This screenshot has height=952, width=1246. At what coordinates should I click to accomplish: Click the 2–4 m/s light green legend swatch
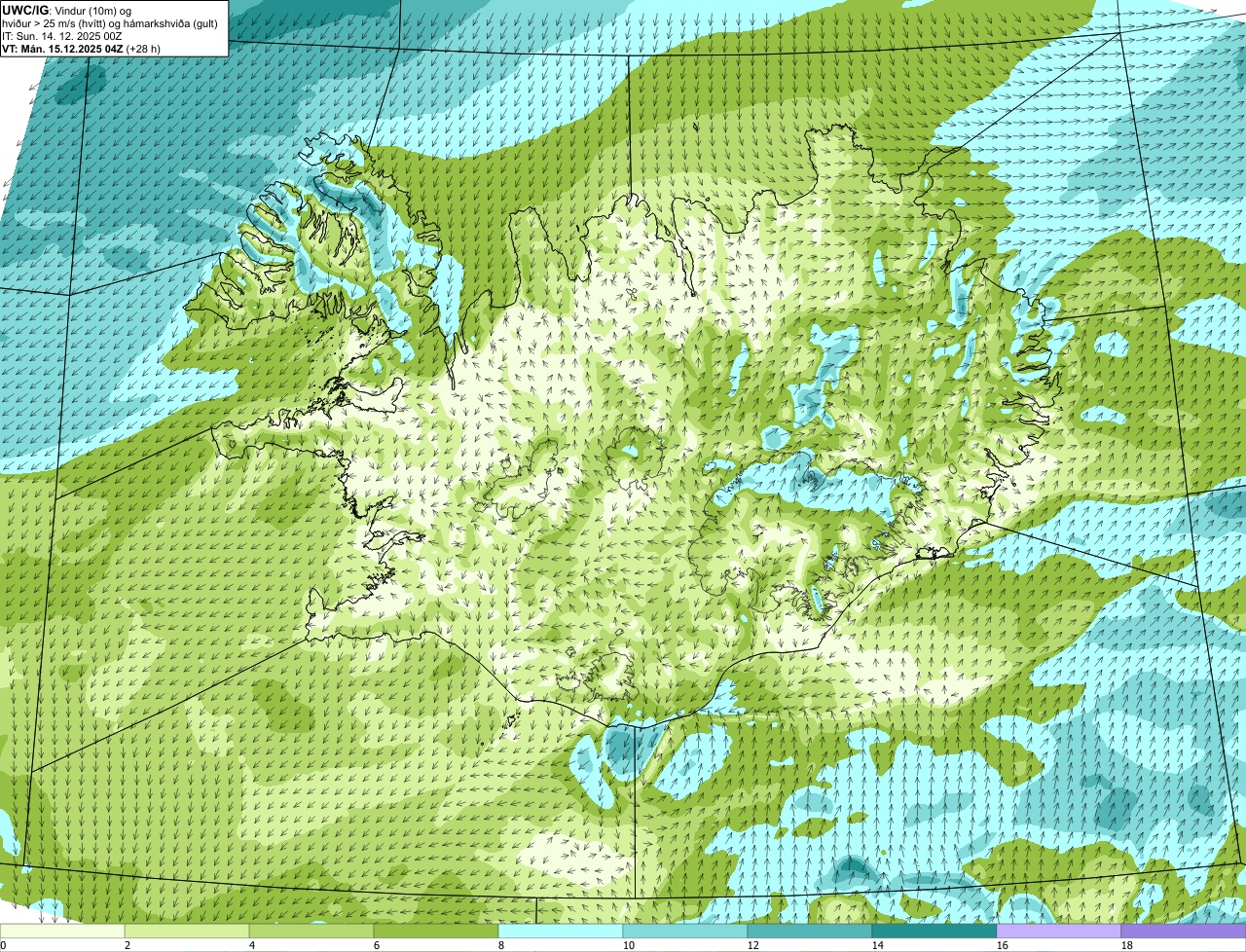187,932
